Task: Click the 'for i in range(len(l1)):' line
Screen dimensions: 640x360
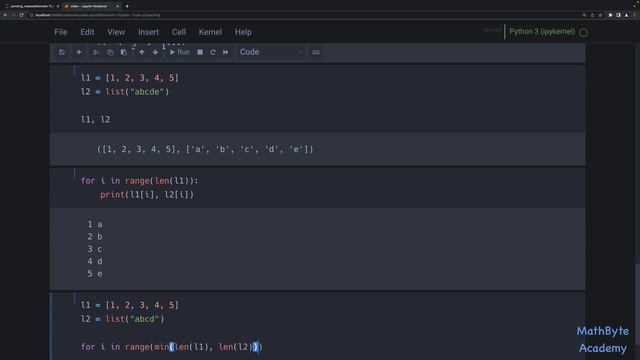Action: pos(139,181)
